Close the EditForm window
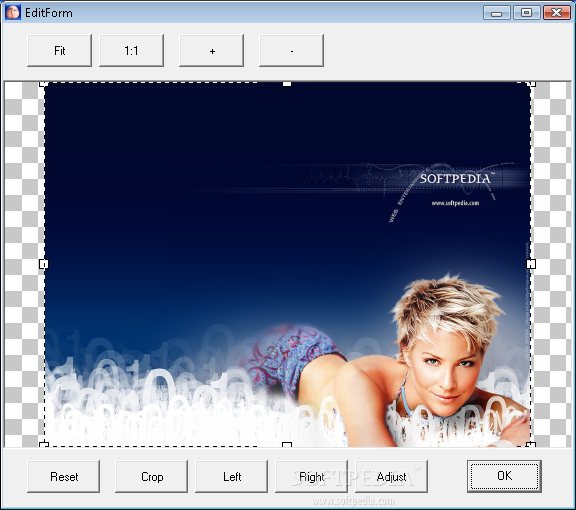 557,13
